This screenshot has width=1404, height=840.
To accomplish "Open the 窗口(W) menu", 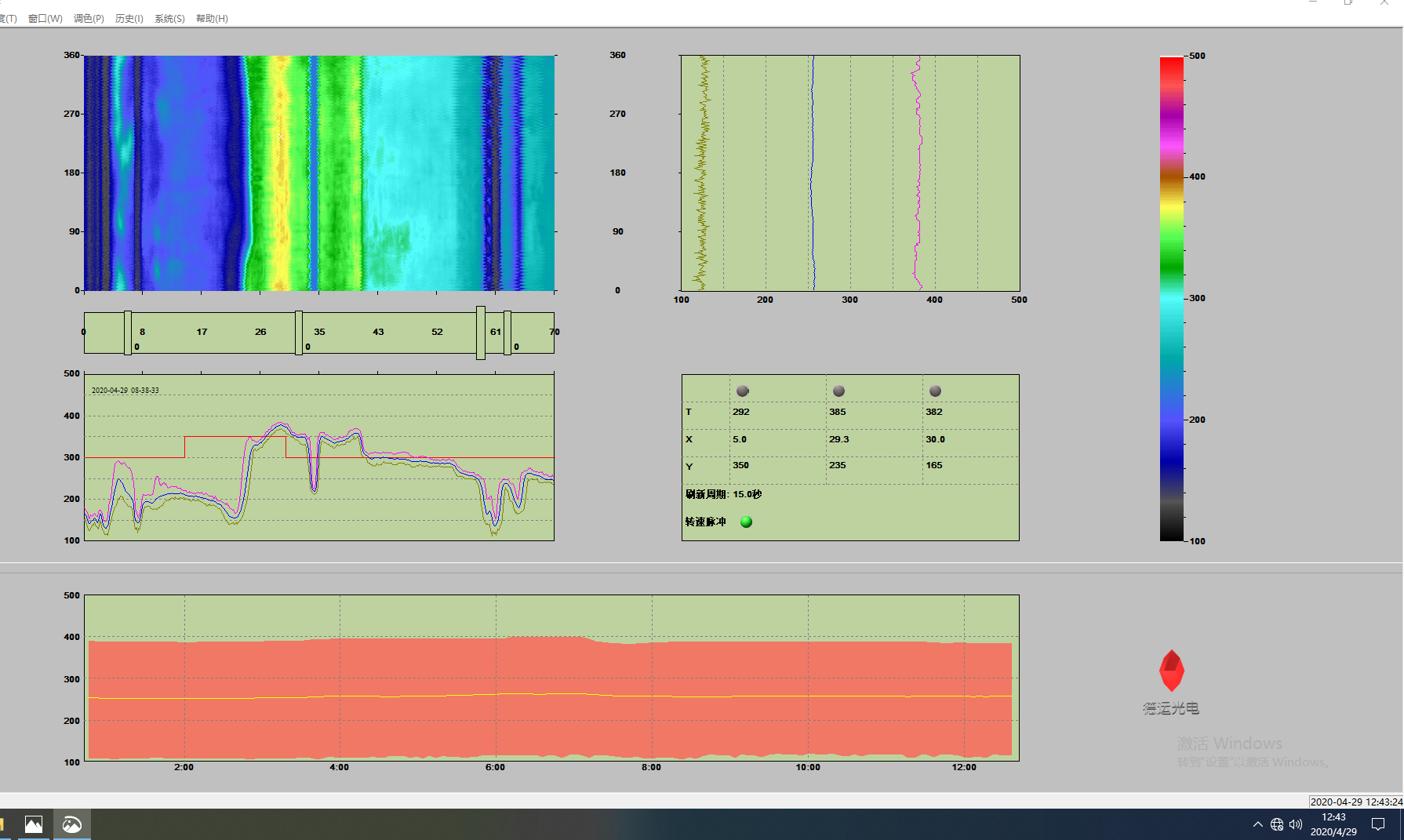I will click(x=45, y=19).
